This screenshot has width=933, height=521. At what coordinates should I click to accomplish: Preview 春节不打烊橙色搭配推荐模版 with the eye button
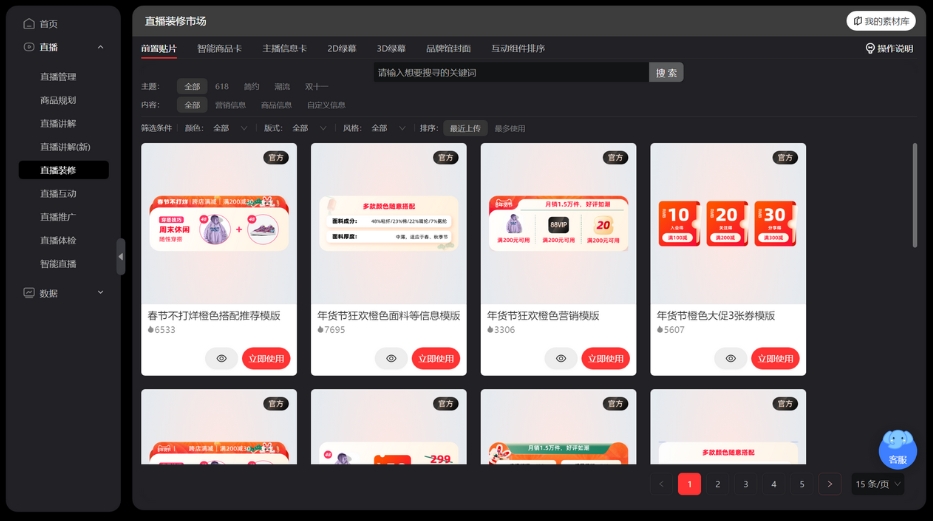[x=221, y=358]
